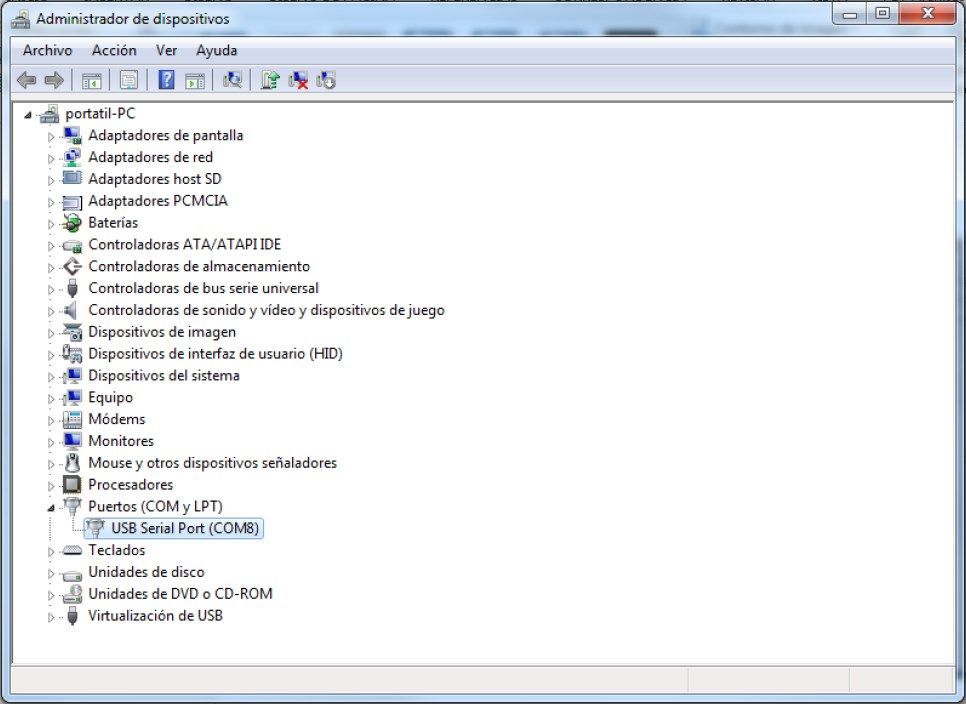Expand Virtualización de USB node
The width and height of the screenshot is (966, 704).
pos(51,617)
